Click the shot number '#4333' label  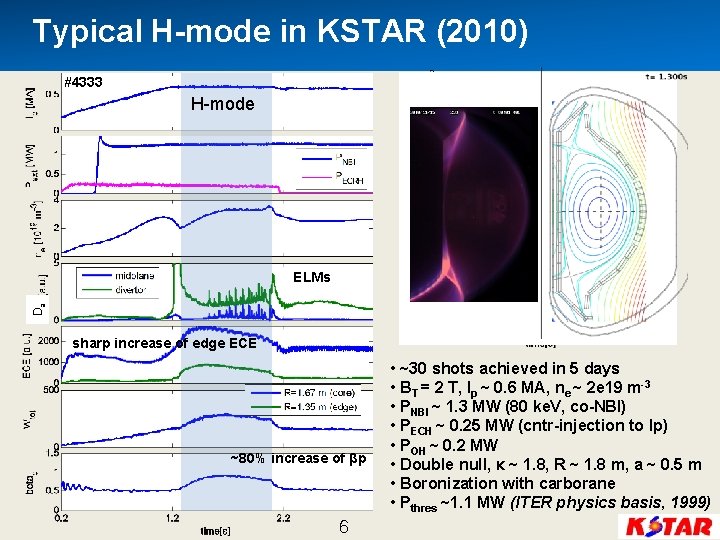[x=83, y=83]
